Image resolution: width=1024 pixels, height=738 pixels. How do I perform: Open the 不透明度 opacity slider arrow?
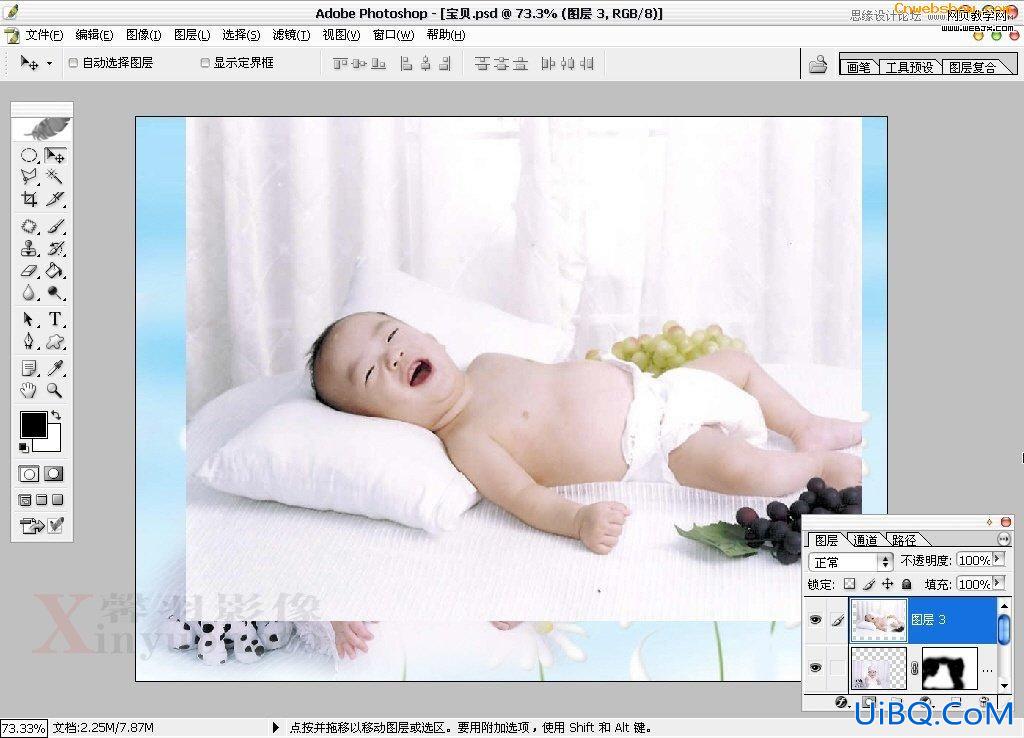998,559
